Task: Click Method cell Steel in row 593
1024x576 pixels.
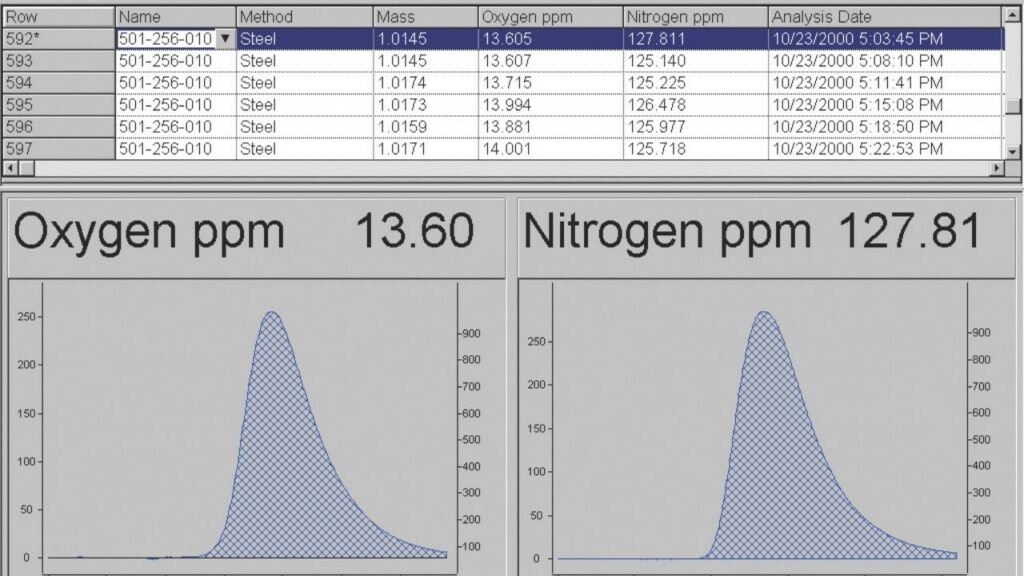Action: [x=304, y=61]
